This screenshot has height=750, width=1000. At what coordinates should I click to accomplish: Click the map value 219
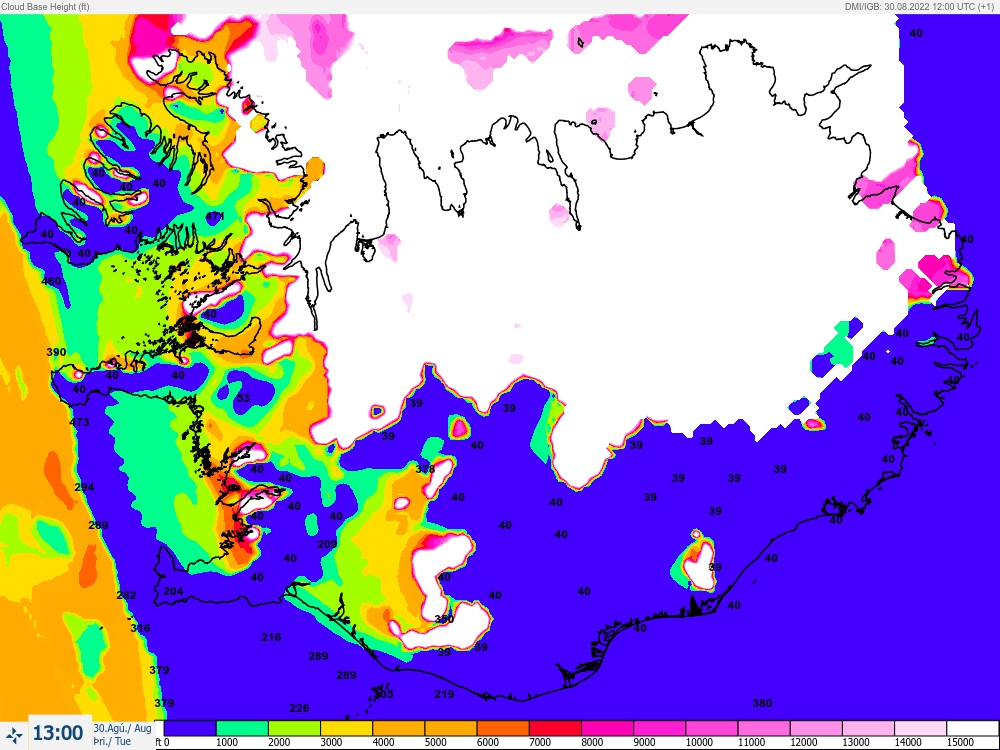pos(445,694)
